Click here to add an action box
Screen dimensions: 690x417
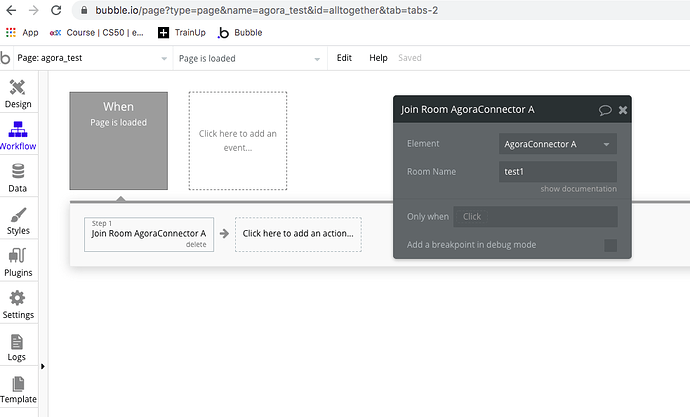coord(298,234)
